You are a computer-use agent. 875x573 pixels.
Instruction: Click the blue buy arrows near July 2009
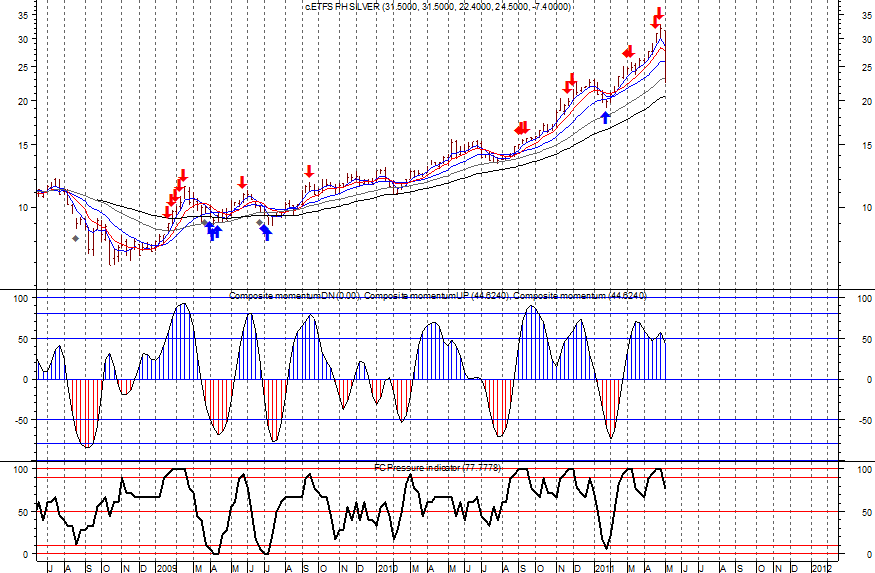[x=266, y=233]
